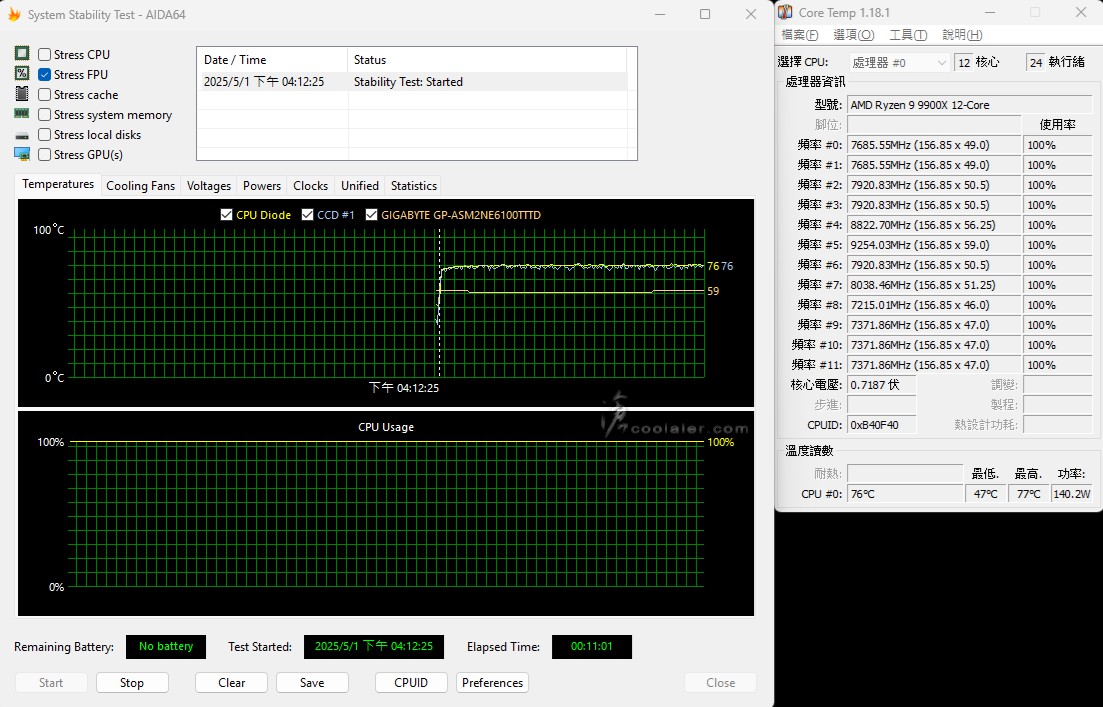Click the Core Temp app icon in title bar
The height and width of the screenshot is (707, 1103).
pos(786,13)
